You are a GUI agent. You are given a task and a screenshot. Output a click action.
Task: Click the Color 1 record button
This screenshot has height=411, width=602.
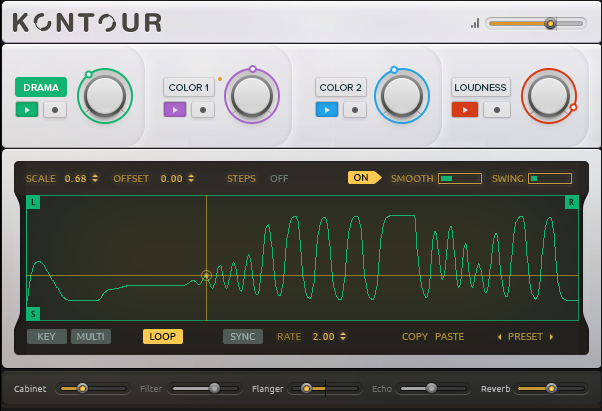coord(203,110)
